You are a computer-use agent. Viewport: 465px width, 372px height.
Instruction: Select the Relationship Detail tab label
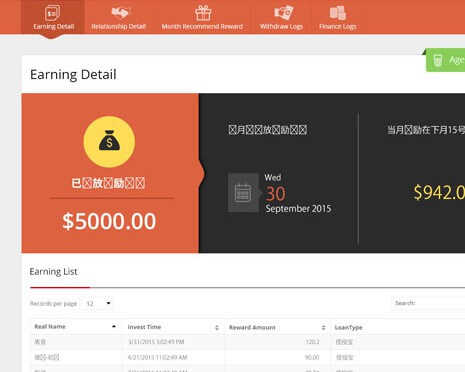click(118, 27)
